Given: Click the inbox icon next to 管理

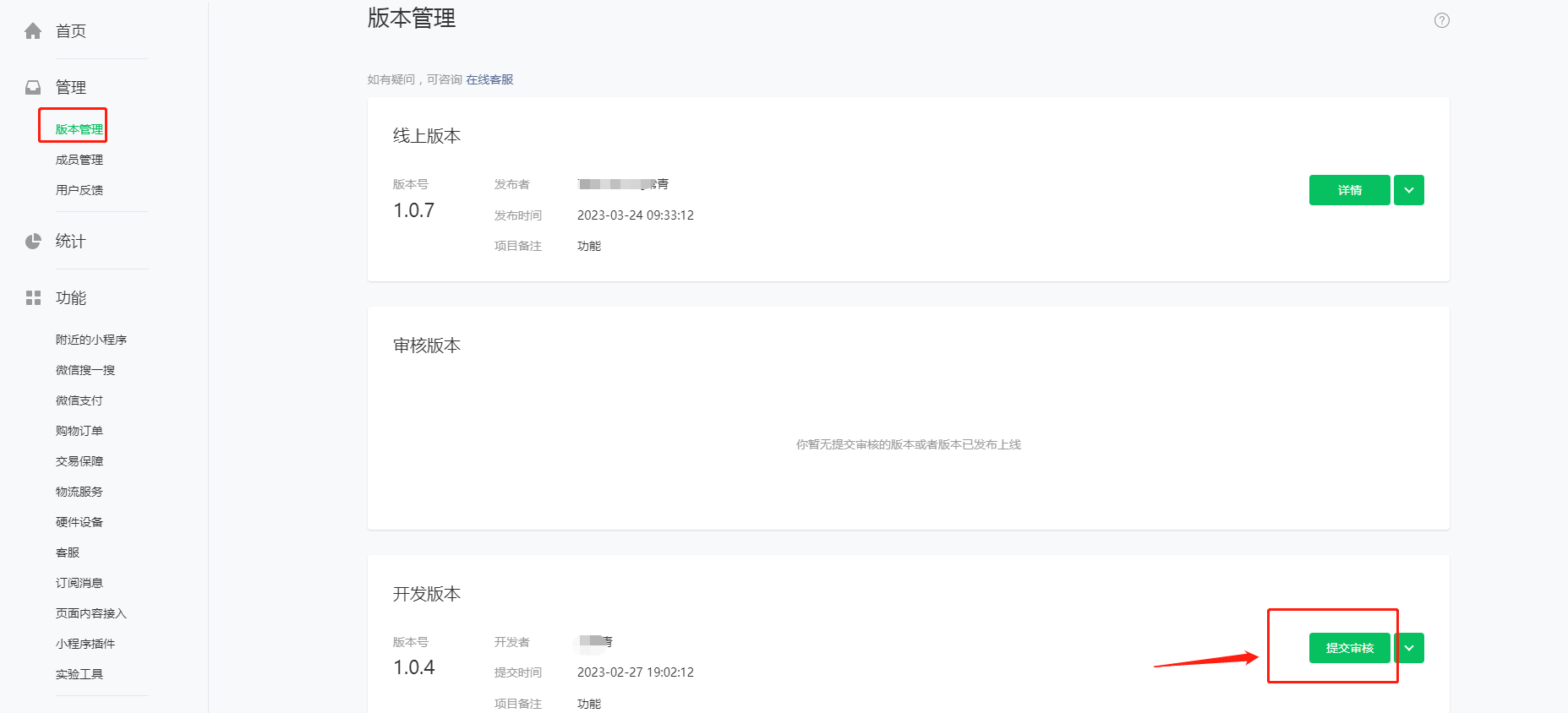Looking at the screenshot, I should 33,87.
